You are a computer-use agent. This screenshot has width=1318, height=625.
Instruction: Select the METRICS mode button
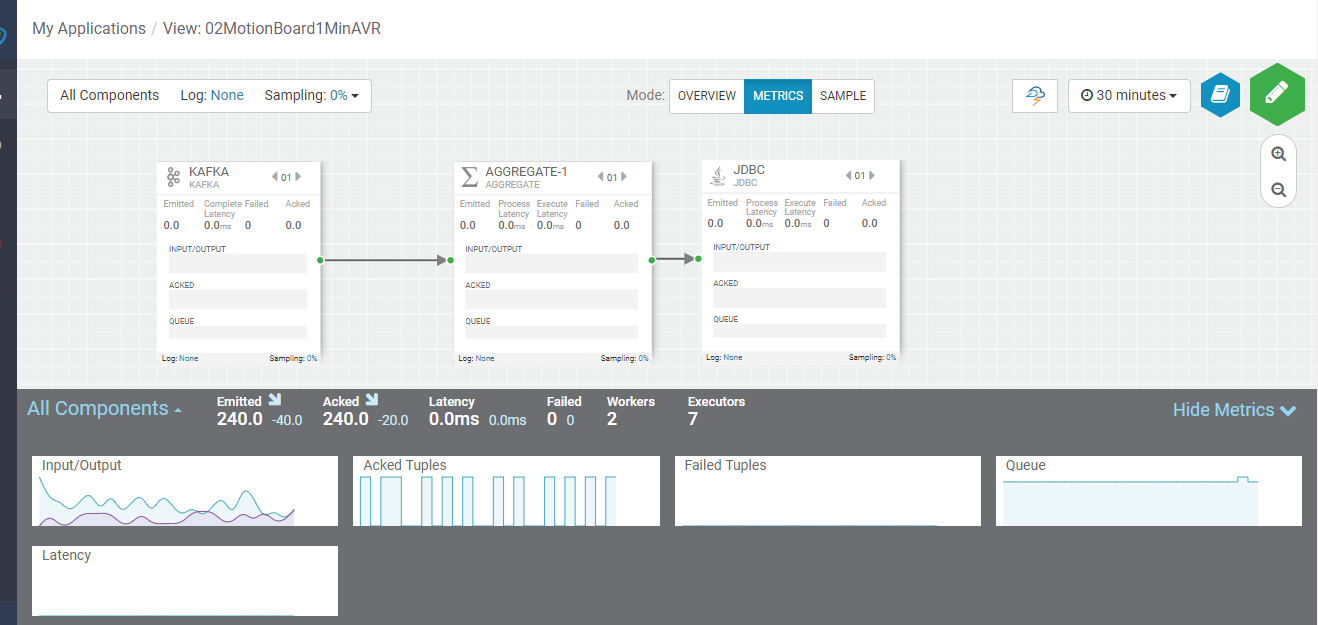pyautogui.click(x=777, y=96)
